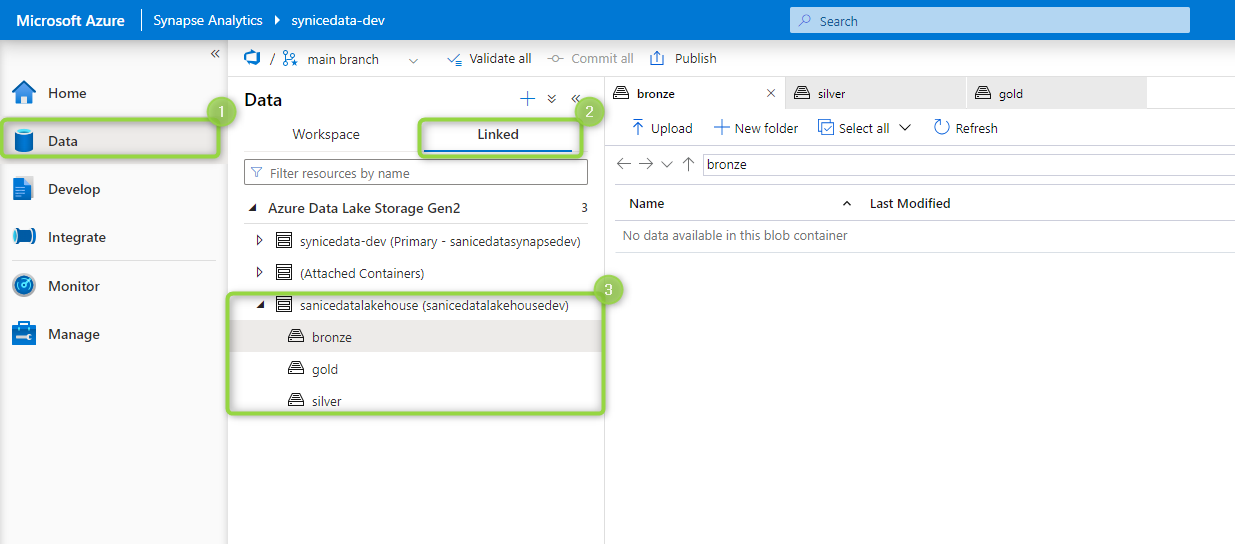1235x544 pixels.
Task: Click Synapse Analytics breadcrumb
Action: (x=208, y=21)
